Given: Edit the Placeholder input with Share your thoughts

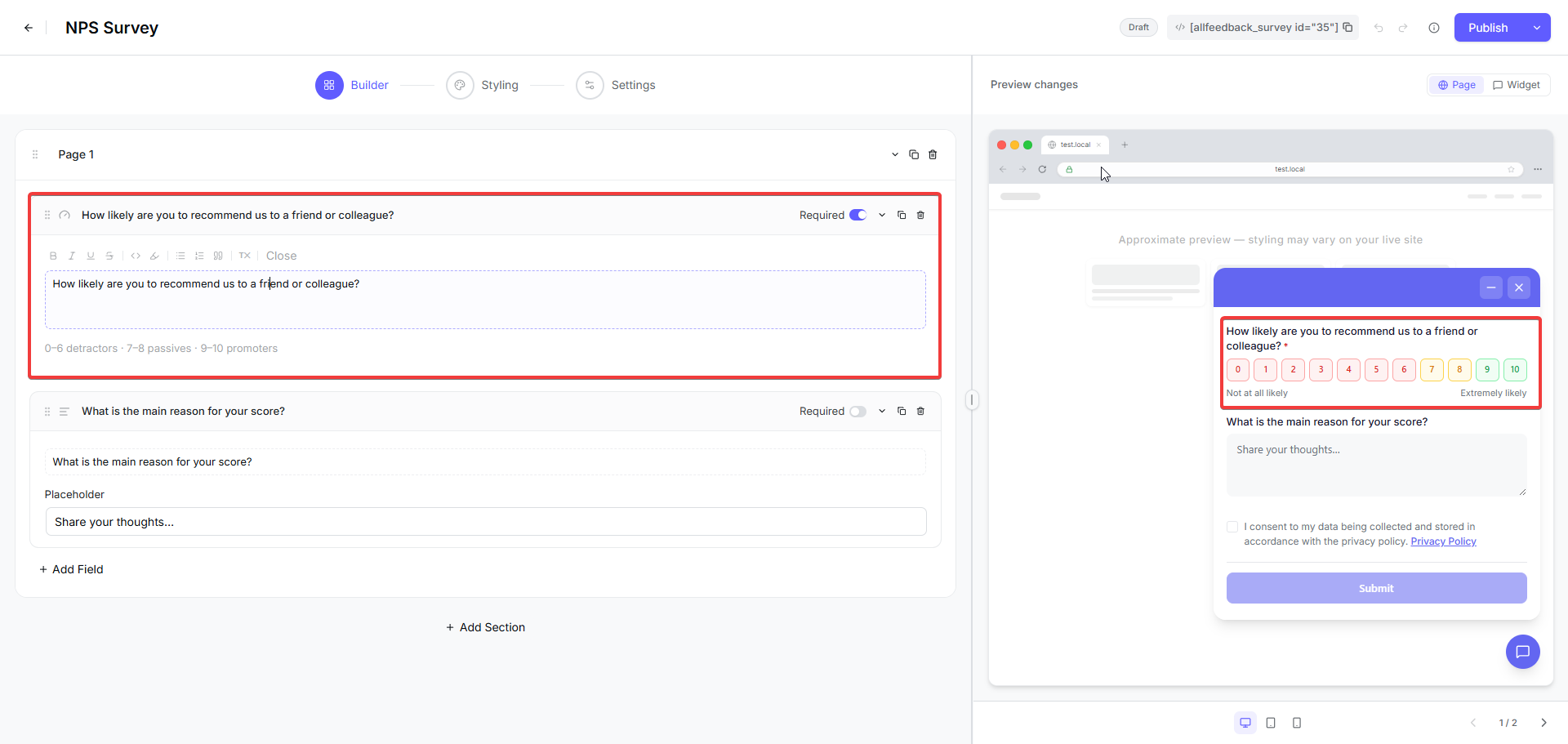Looking at the screenshot, I should pyautogui.click(x=486, y=522).
